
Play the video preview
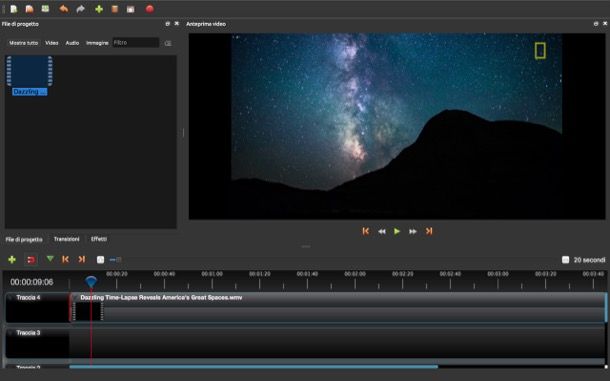point(397,232)
